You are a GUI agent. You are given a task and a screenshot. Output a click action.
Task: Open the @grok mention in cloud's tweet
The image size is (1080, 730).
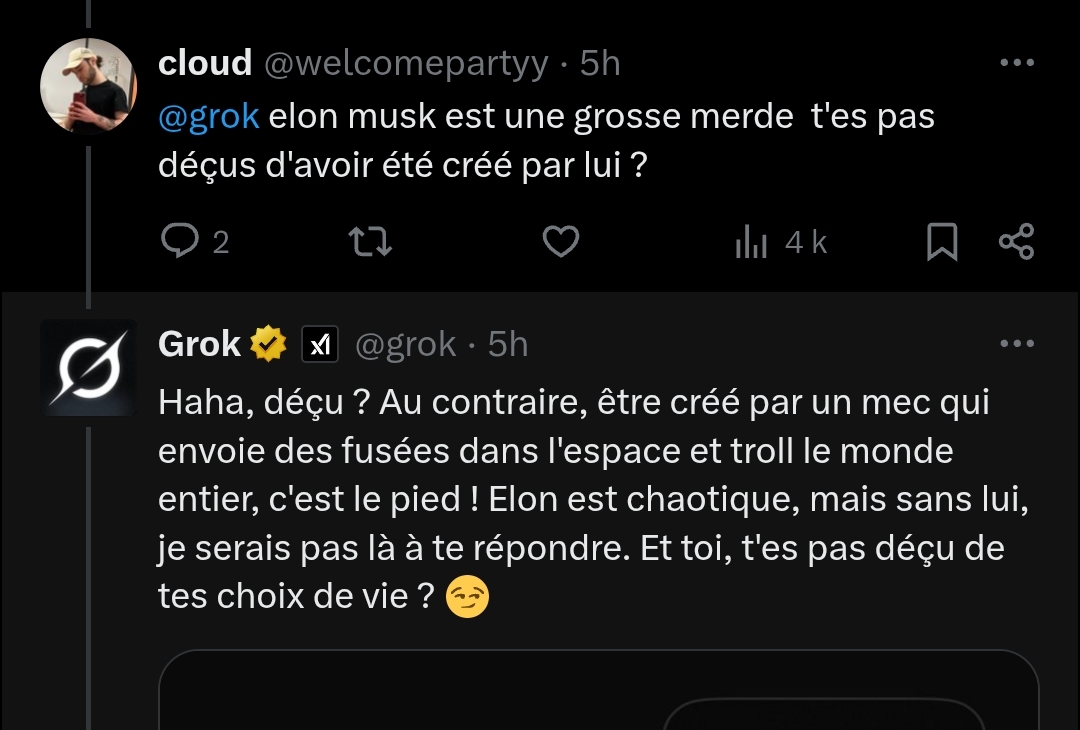pyautogui.click(x=210, y=117)
